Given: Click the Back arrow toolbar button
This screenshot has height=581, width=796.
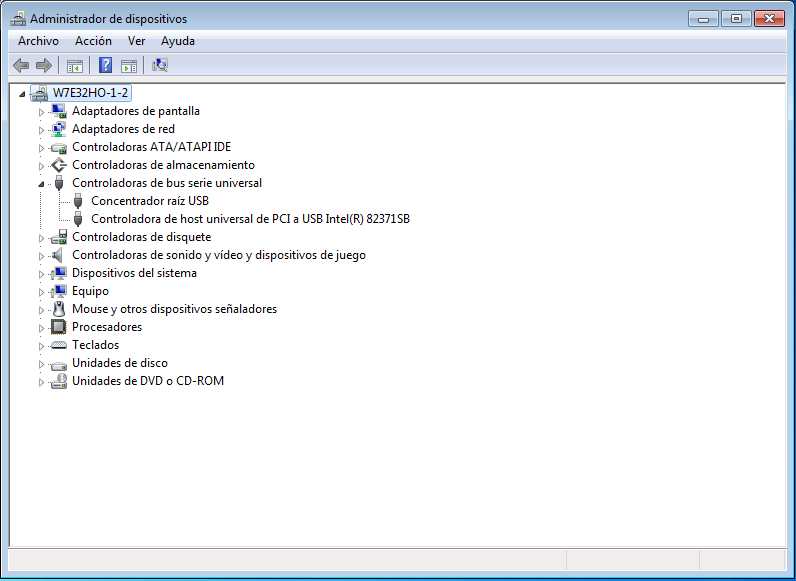Looking at the screenshot, I should 21,66.
